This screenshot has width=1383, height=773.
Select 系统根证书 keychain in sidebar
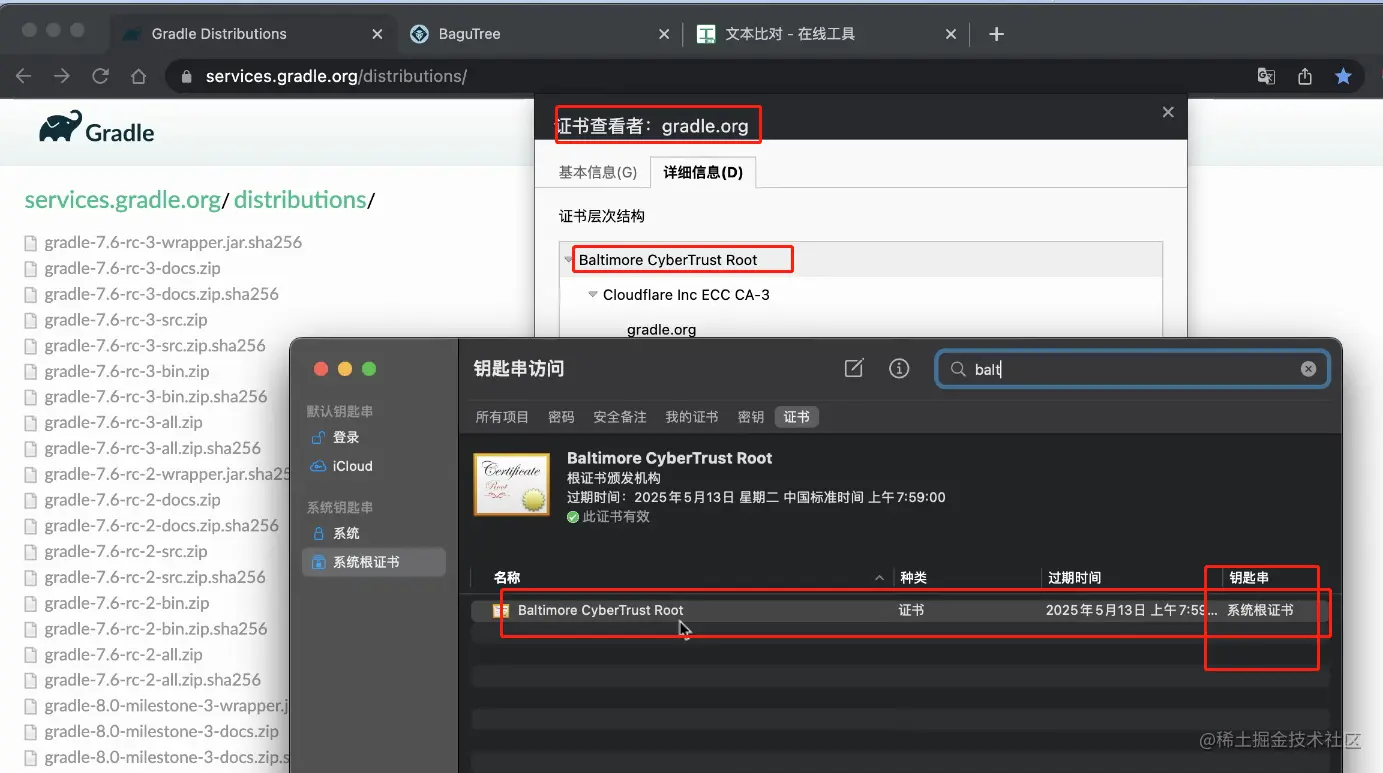click(374, 562)
